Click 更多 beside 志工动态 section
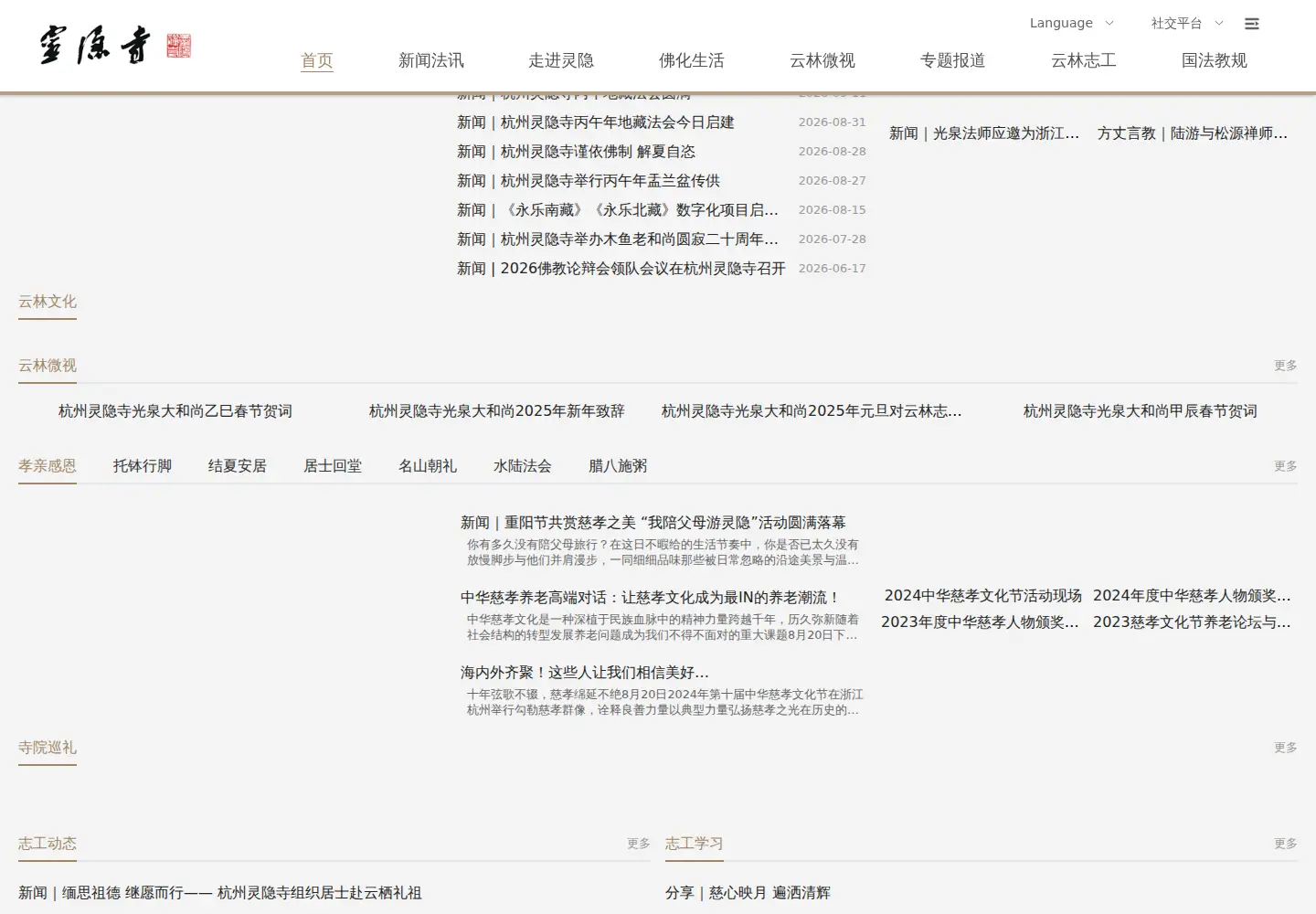The height and width of the screenshot is (914, 1316). [x=639, y=844]
